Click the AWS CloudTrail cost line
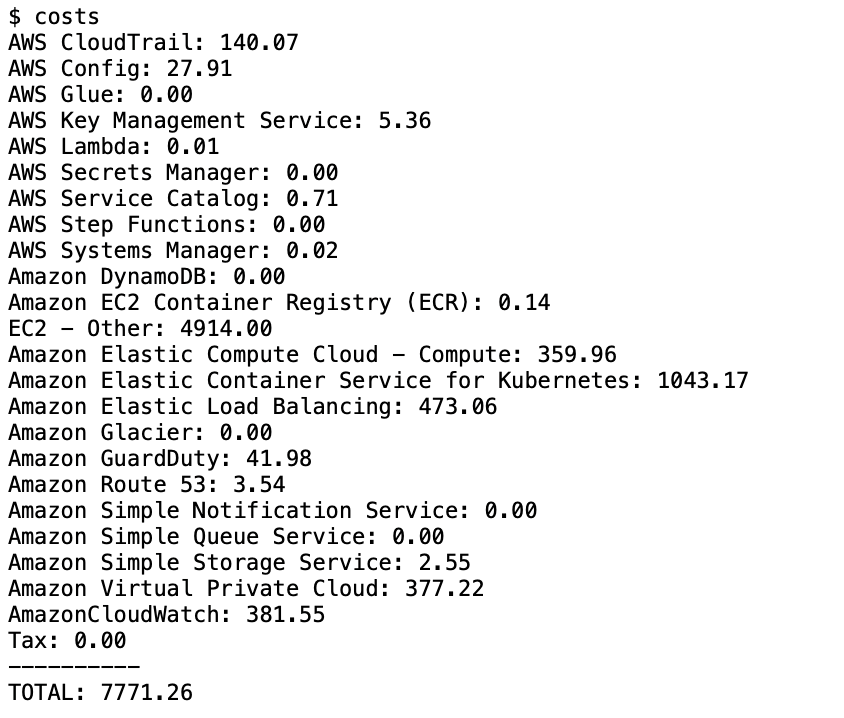This screenshot has width=844, height=718. click(153, 43)
